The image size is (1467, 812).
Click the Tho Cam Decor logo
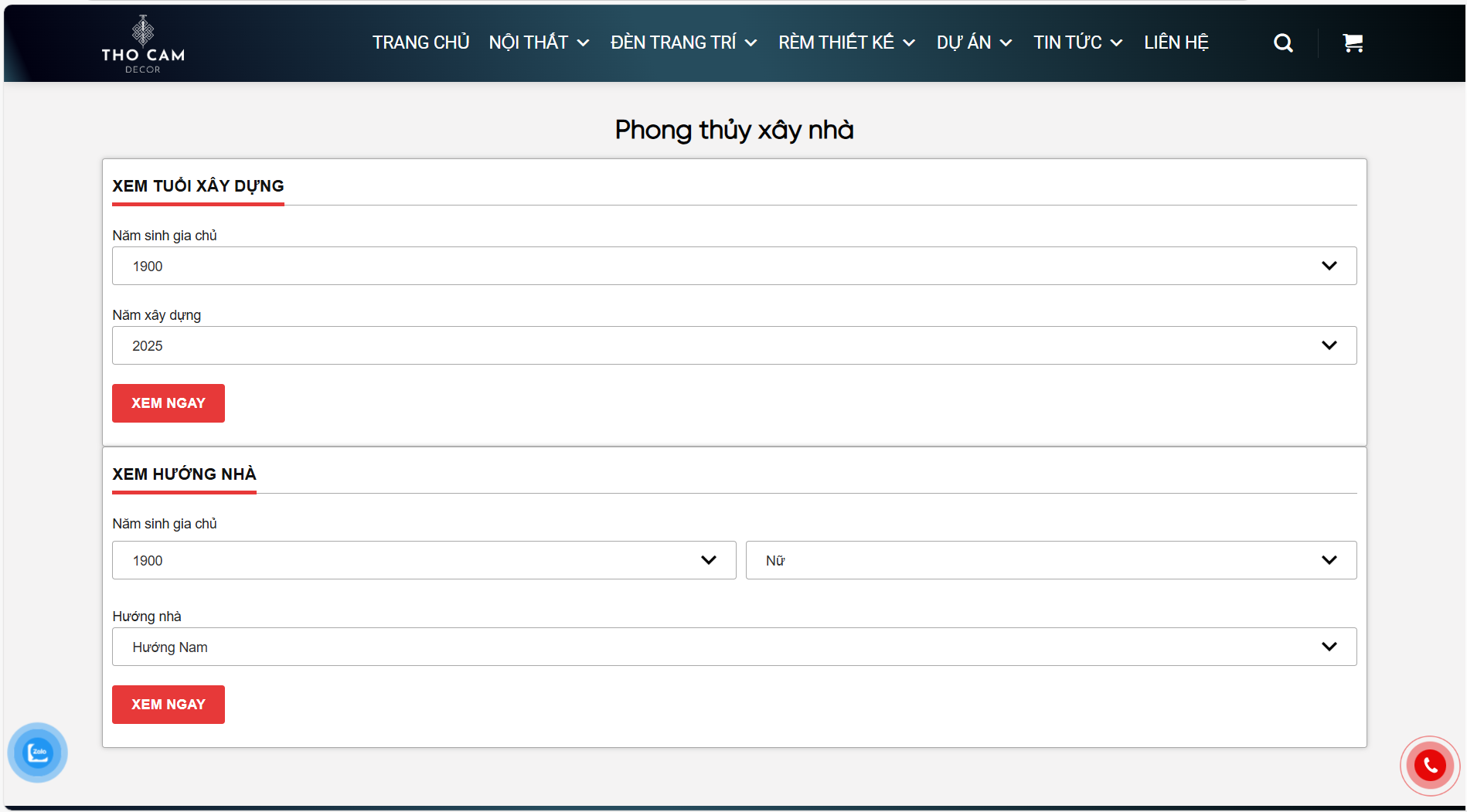(x=143, y=44)
